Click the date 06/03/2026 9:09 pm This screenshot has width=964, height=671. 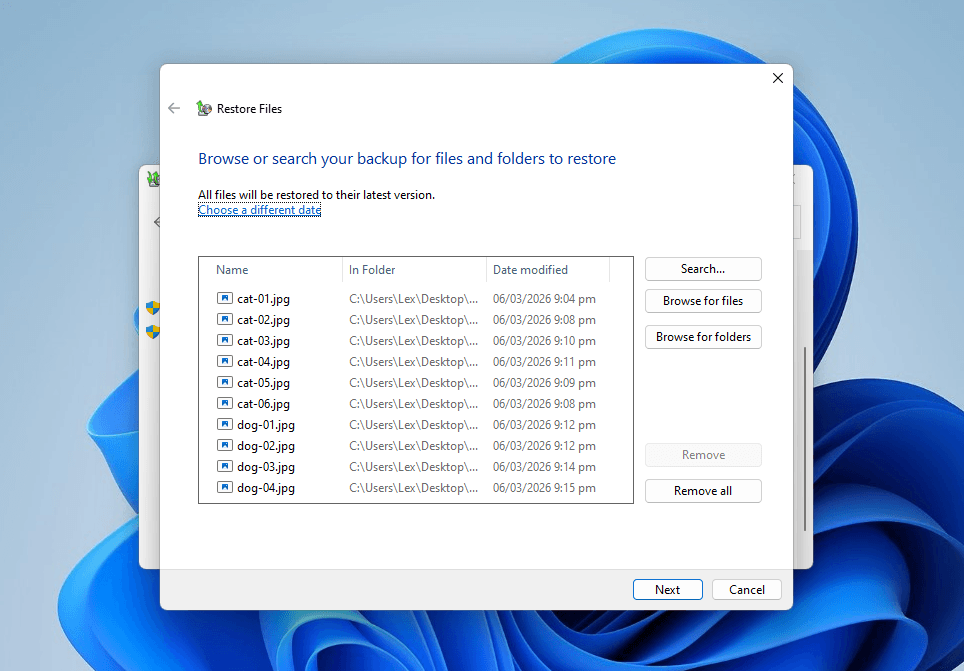[544, 383]
